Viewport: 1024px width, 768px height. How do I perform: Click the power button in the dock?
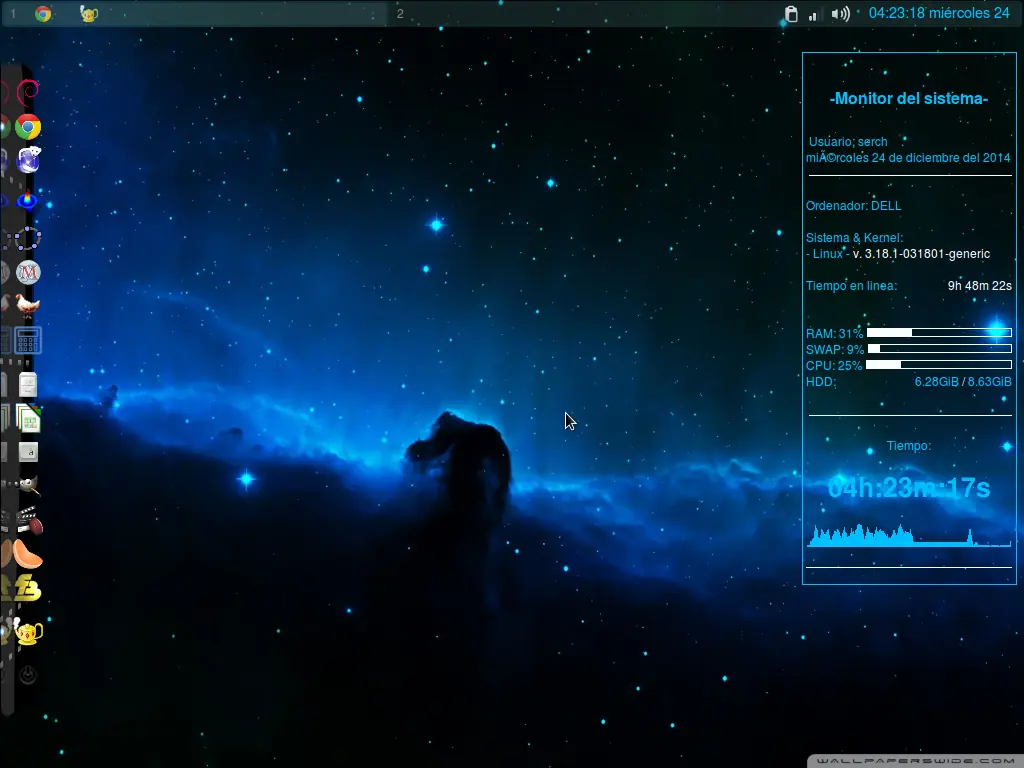click(x=28, y=675)
